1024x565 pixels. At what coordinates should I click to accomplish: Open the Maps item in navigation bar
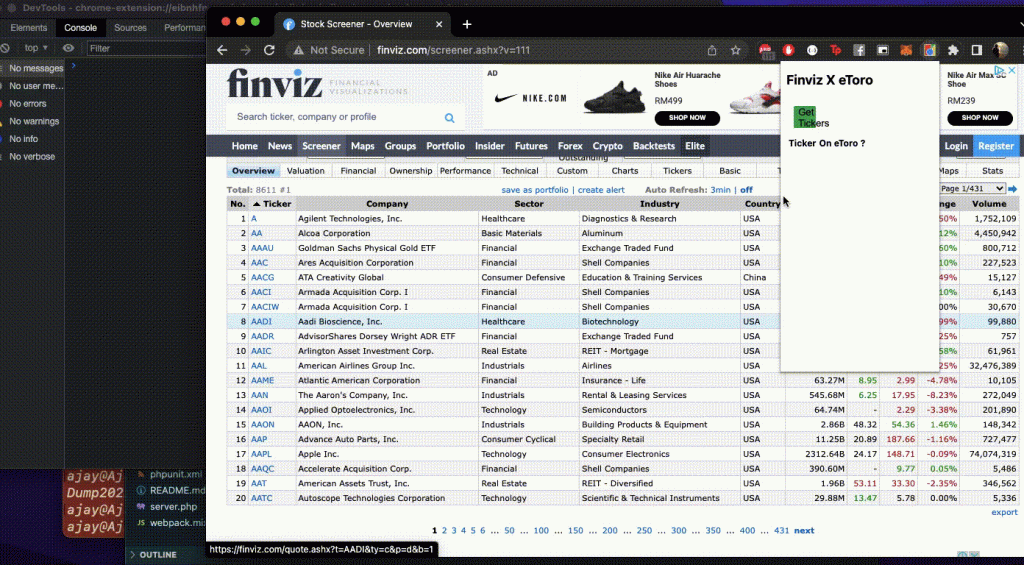point(363,146)
